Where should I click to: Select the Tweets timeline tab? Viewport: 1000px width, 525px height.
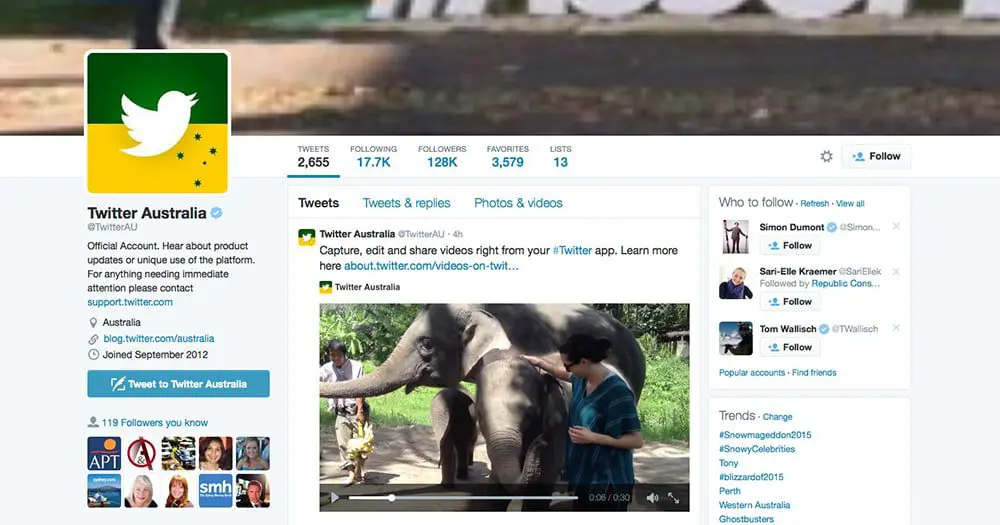(x=318, y=203)
